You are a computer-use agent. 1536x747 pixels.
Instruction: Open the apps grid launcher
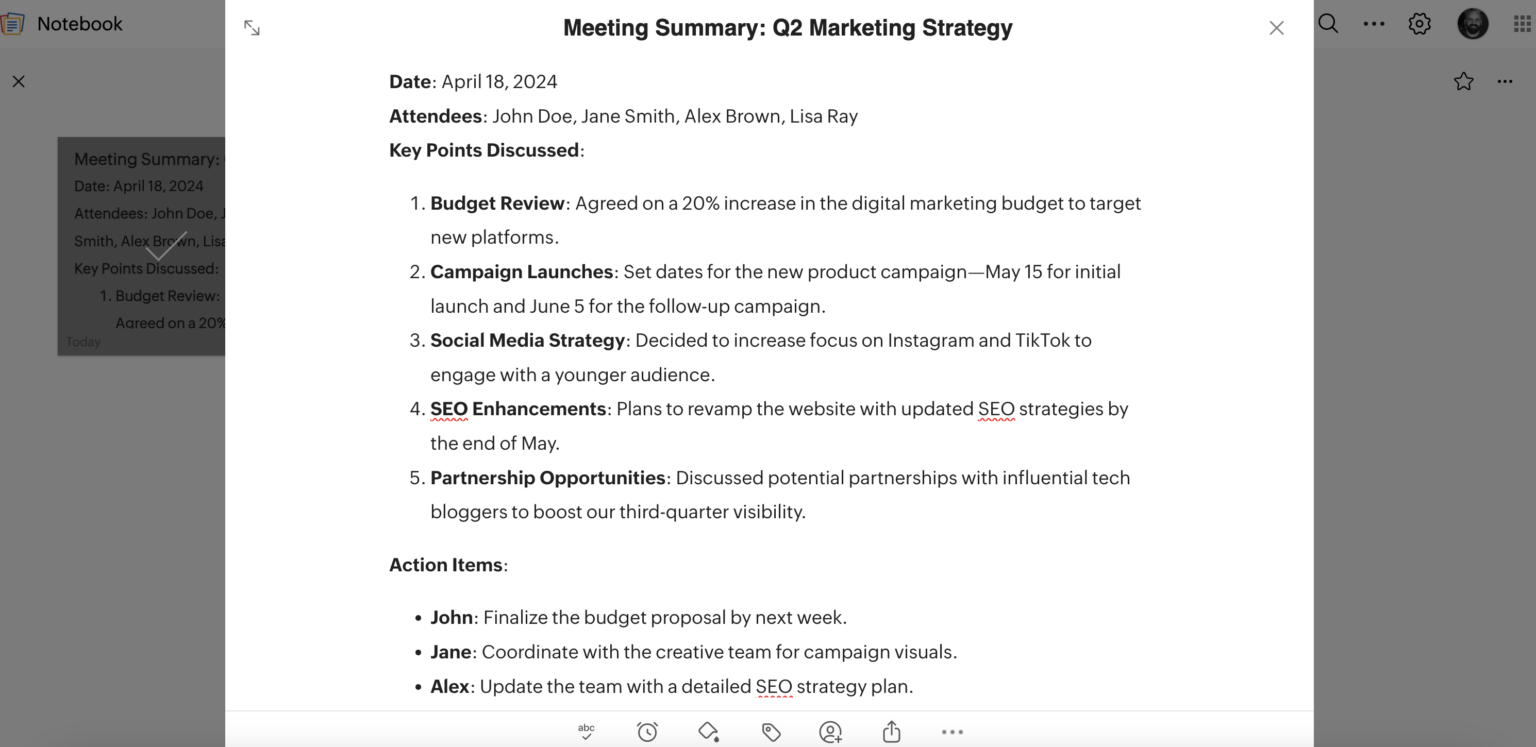pyautogui.click(x=1524, y=24)
